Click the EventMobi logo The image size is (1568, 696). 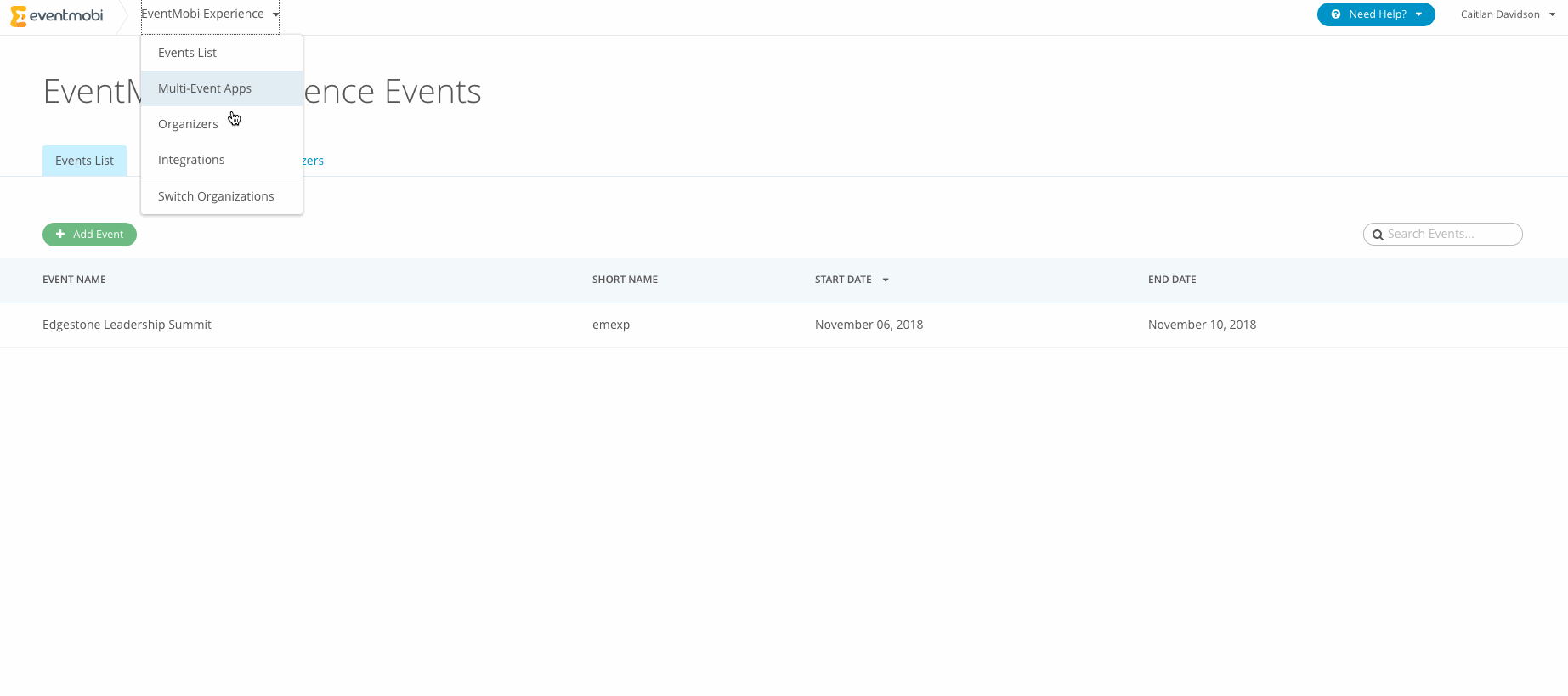coord(56,15)
